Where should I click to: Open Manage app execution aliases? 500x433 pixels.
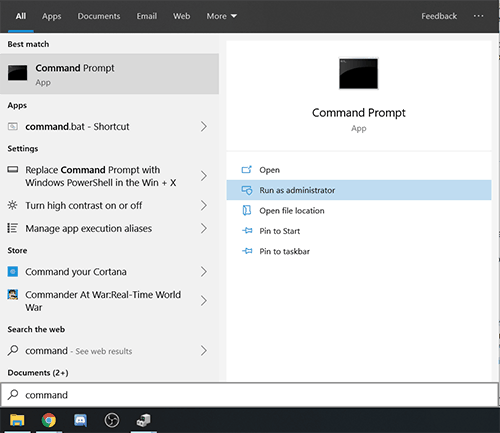click(x=109, y=228)
